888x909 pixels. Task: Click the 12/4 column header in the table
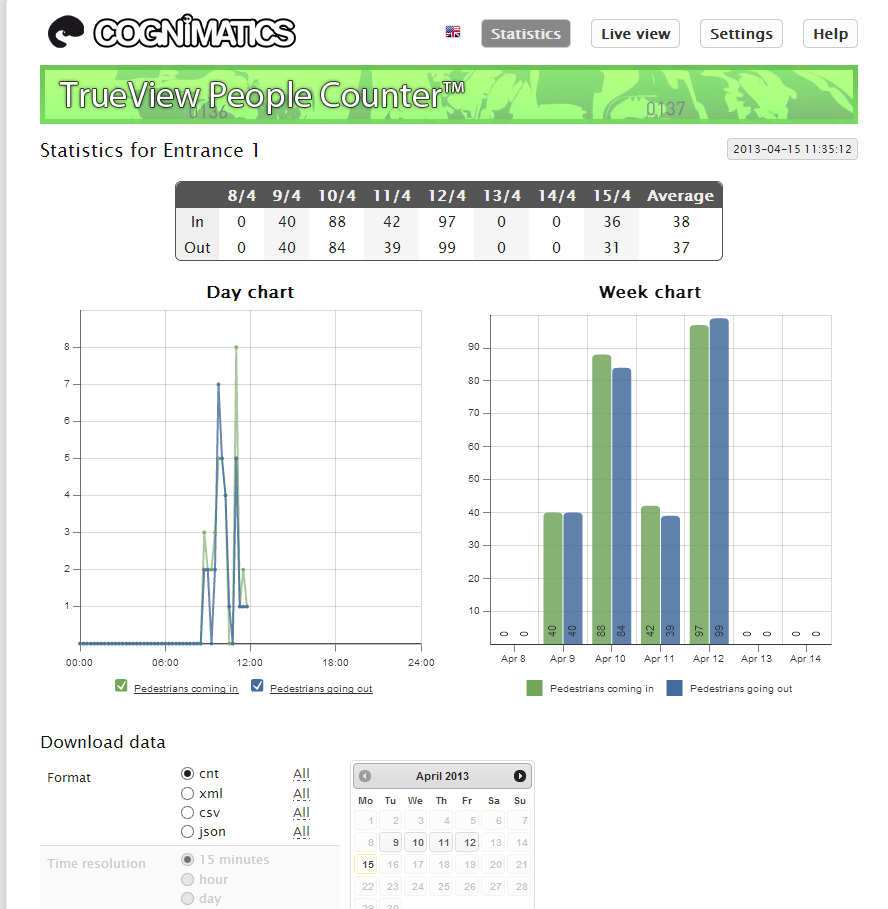tap(447, 195)
